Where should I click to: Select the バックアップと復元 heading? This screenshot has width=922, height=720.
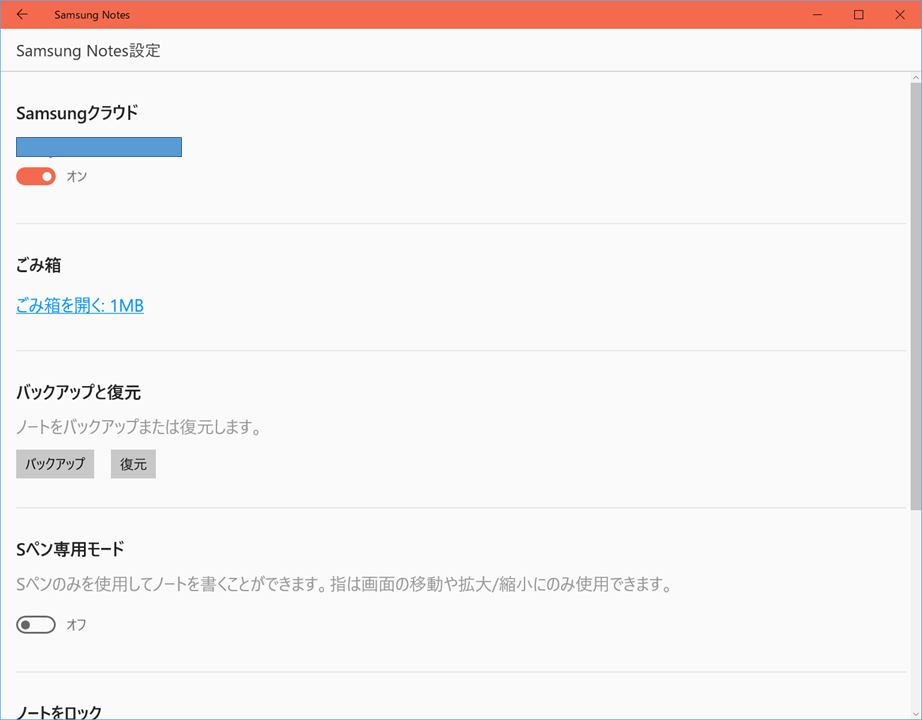tap(78, 392)
